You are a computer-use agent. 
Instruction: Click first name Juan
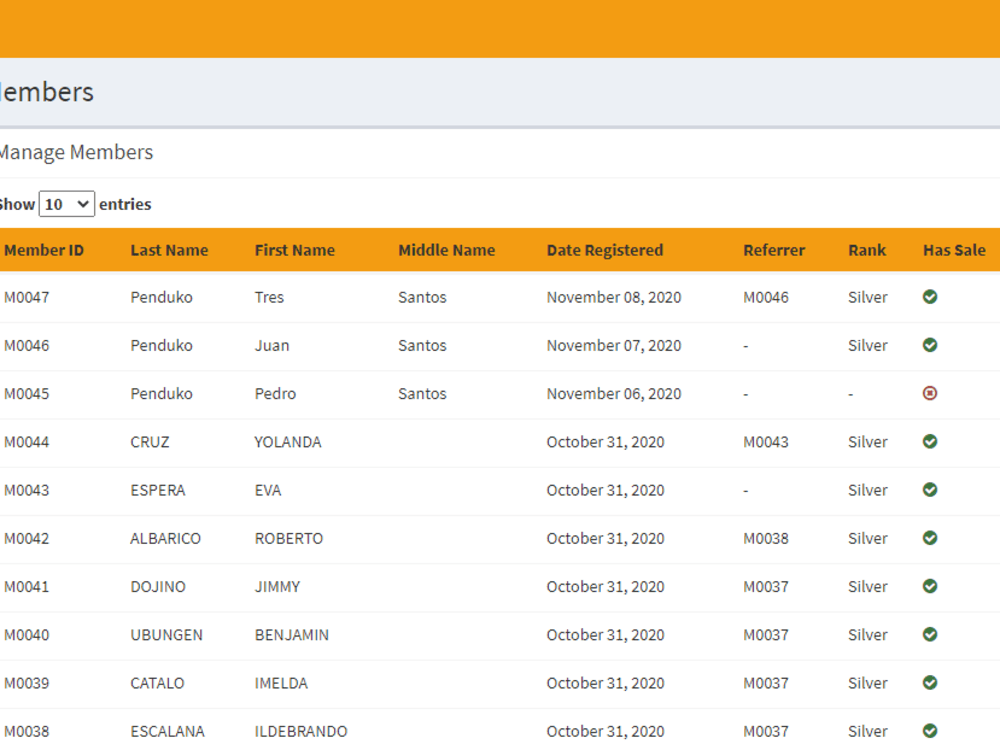click(x=272, y=346)
